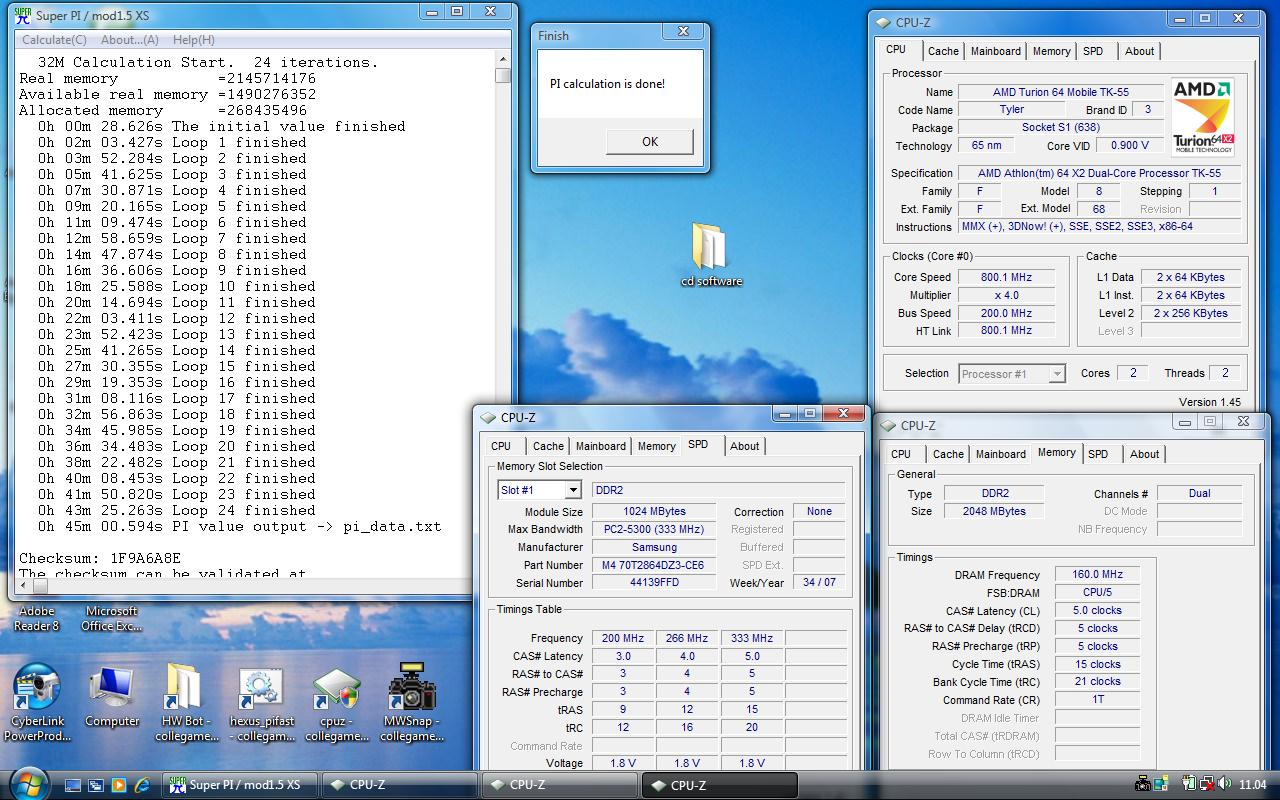Click the Super PI scrollbar up arrow

tap(503, 60)
